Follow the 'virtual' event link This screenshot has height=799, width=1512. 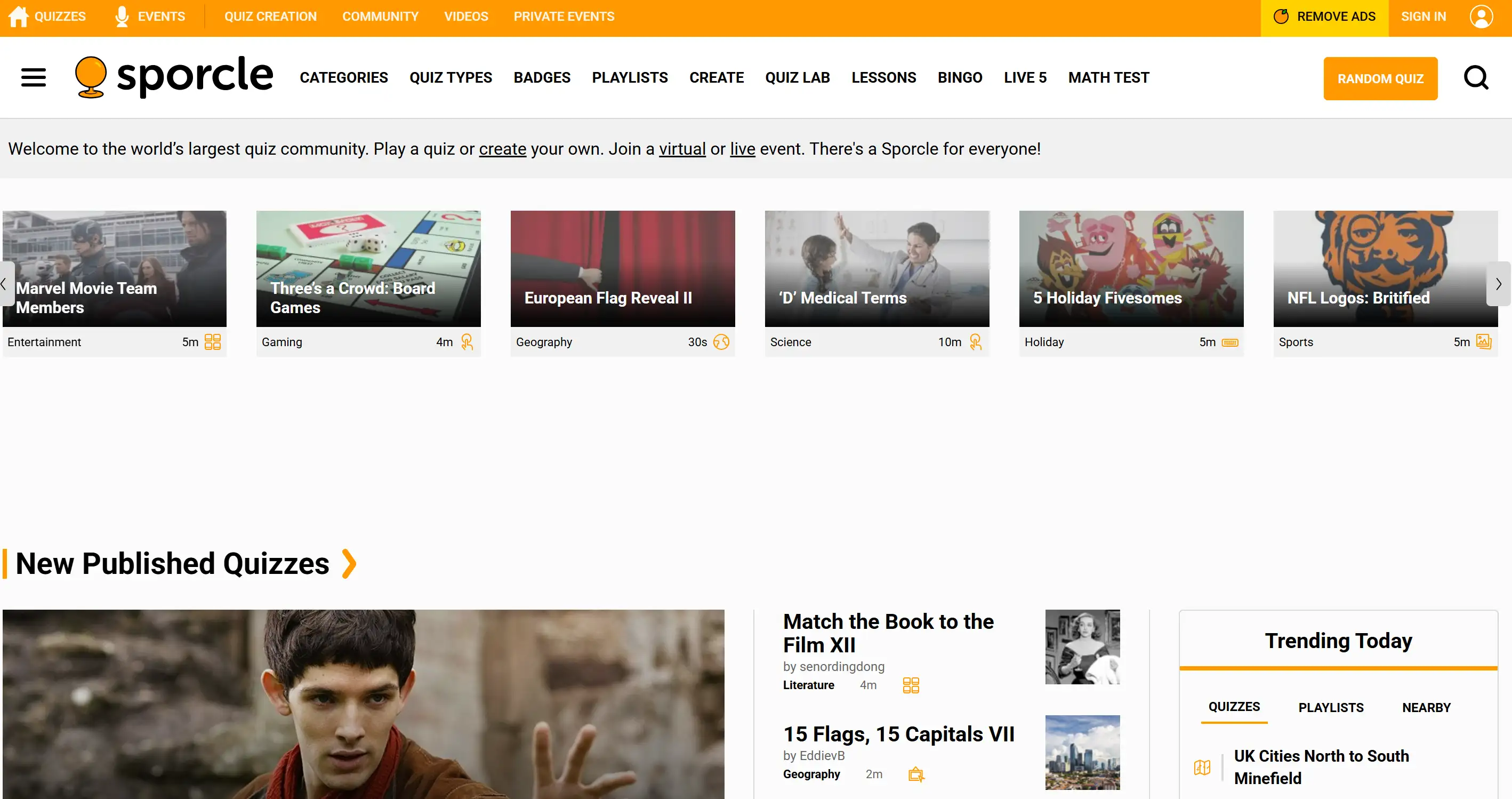(682, 149)
